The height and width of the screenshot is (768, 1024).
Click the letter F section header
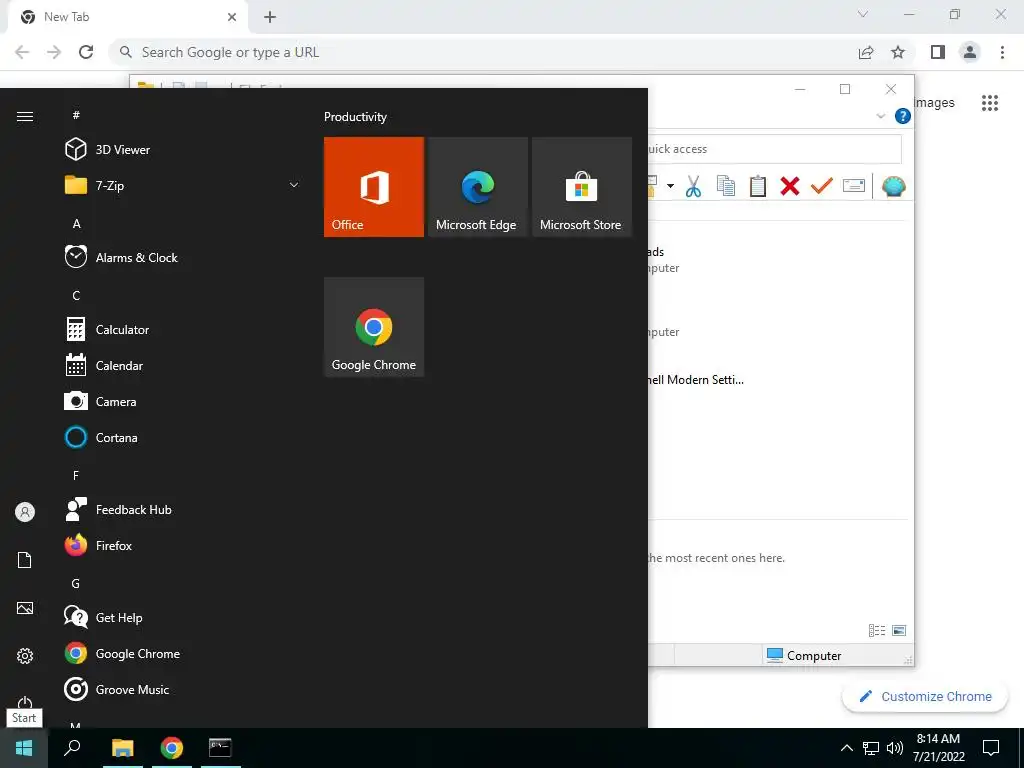pyautogui.click(x=76, y=475)
